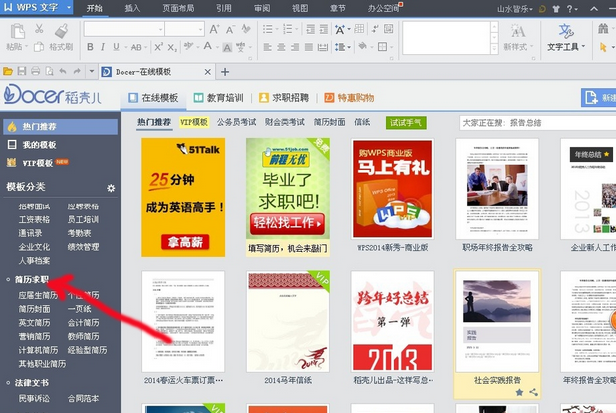616x413 pixels.
Task: Favorite the 社会实践报告 template with star
Action: [519, 392]
